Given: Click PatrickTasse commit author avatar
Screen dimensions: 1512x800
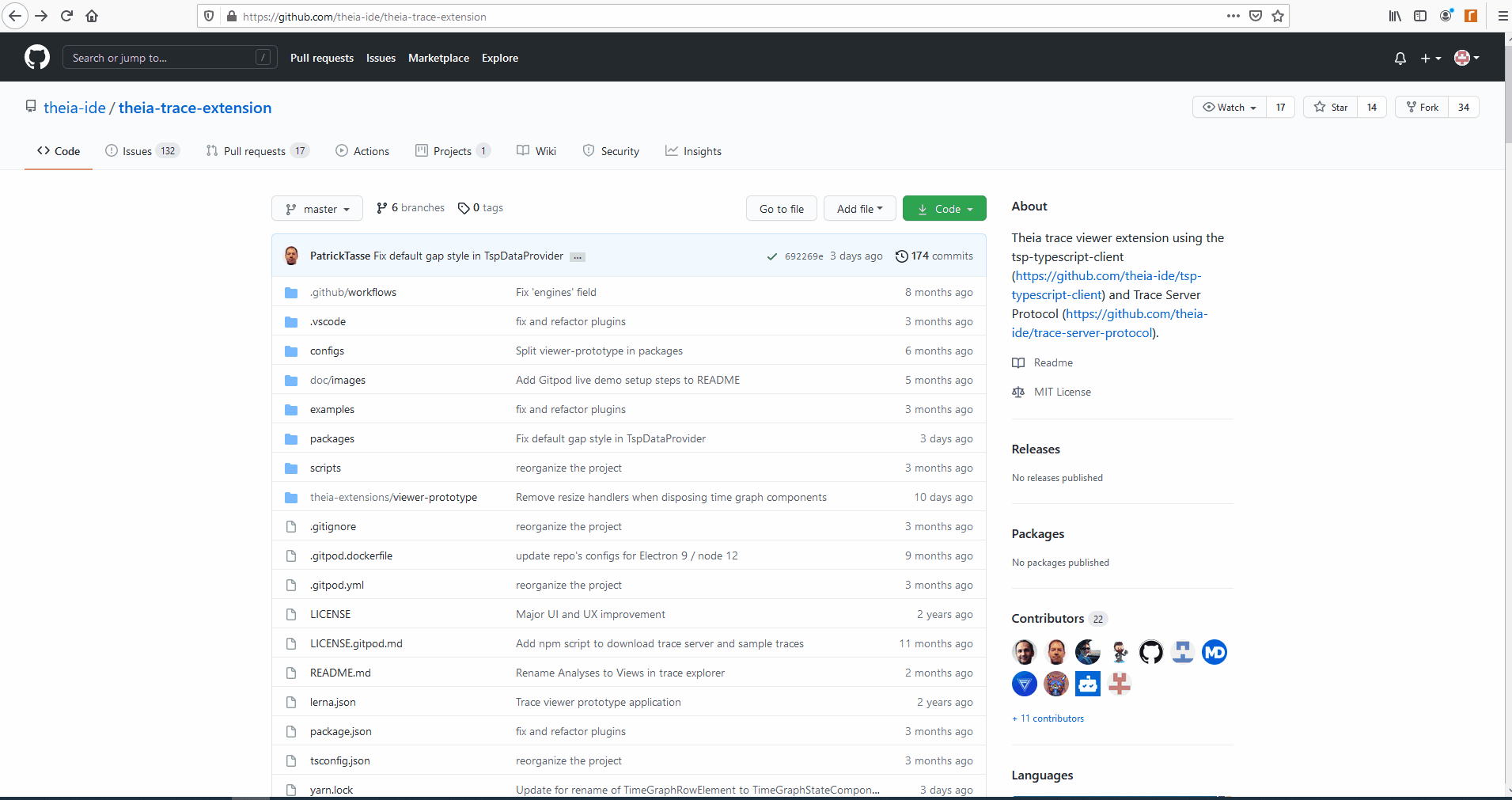Looking at the screenshot, I should click(291, 256).
